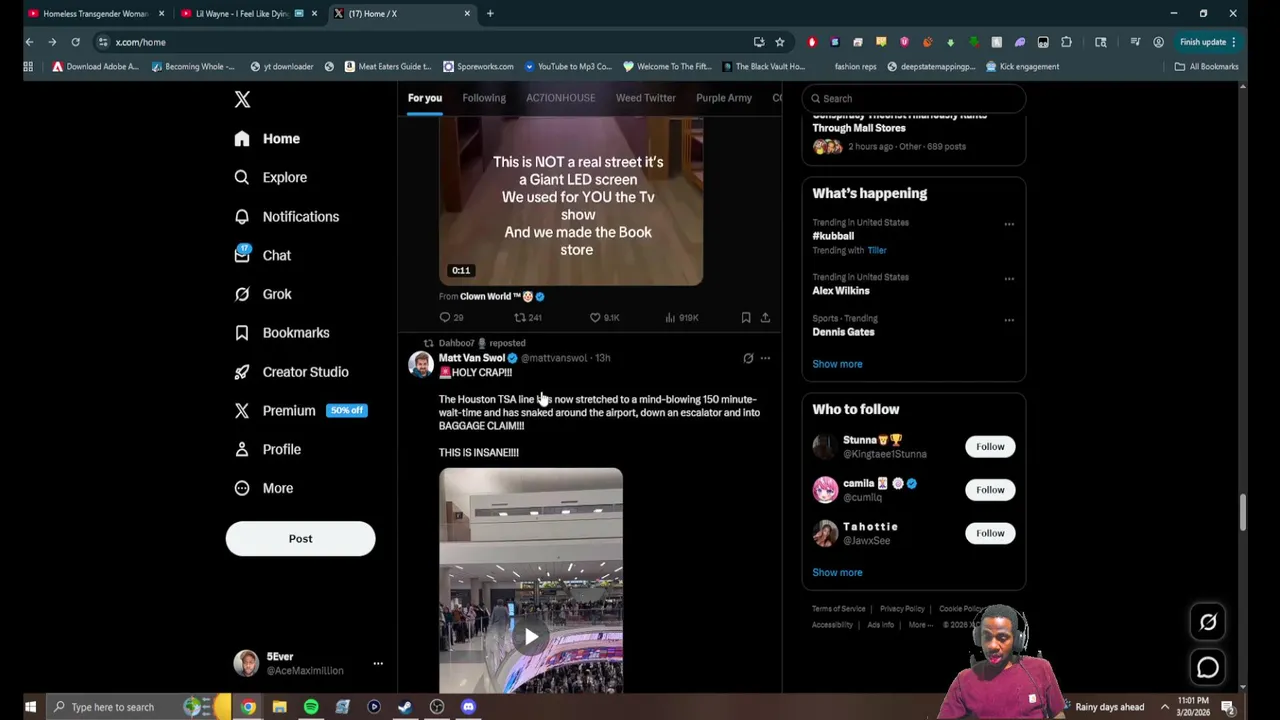Open the Chrome Extensions puzzle icon
Image resolution: width=1280 pixels, height=720 pixels.
click(x=1066, y=42)
